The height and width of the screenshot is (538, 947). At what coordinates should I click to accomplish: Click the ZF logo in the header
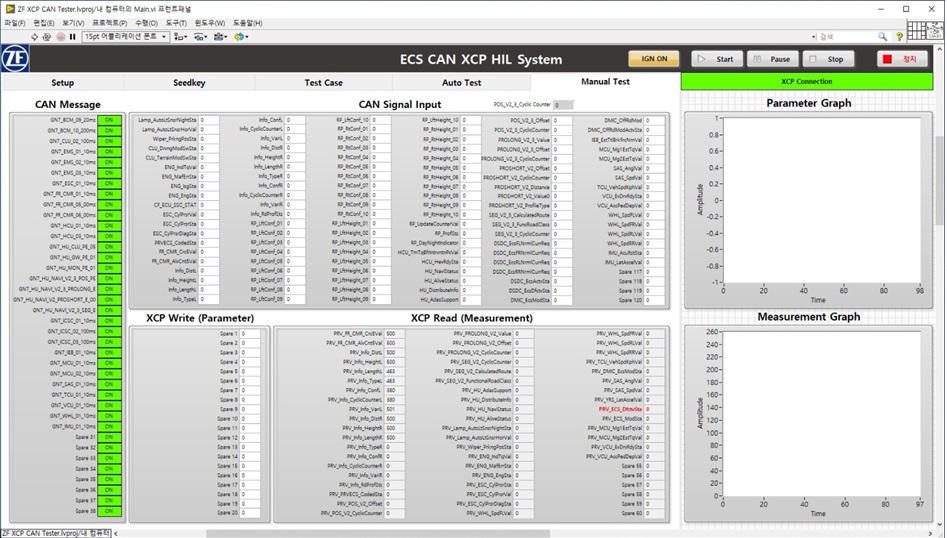tap(14, 59)
